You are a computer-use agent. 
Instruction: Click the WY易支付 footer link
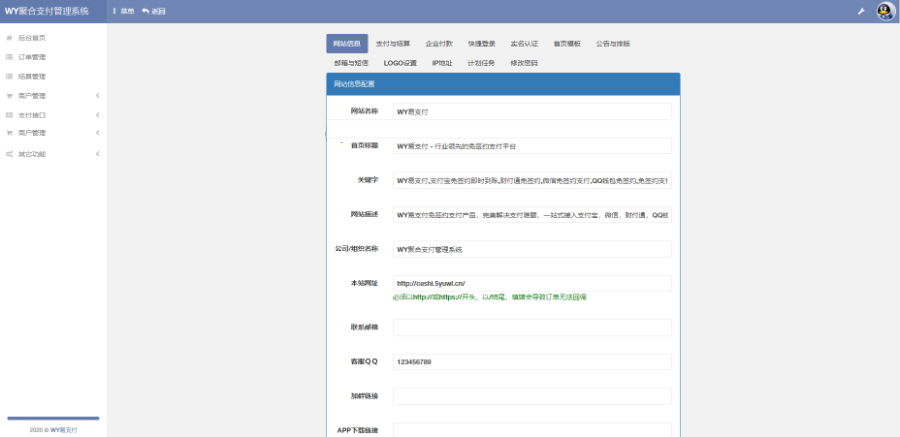pyautogui.click(x=64, y=429)
